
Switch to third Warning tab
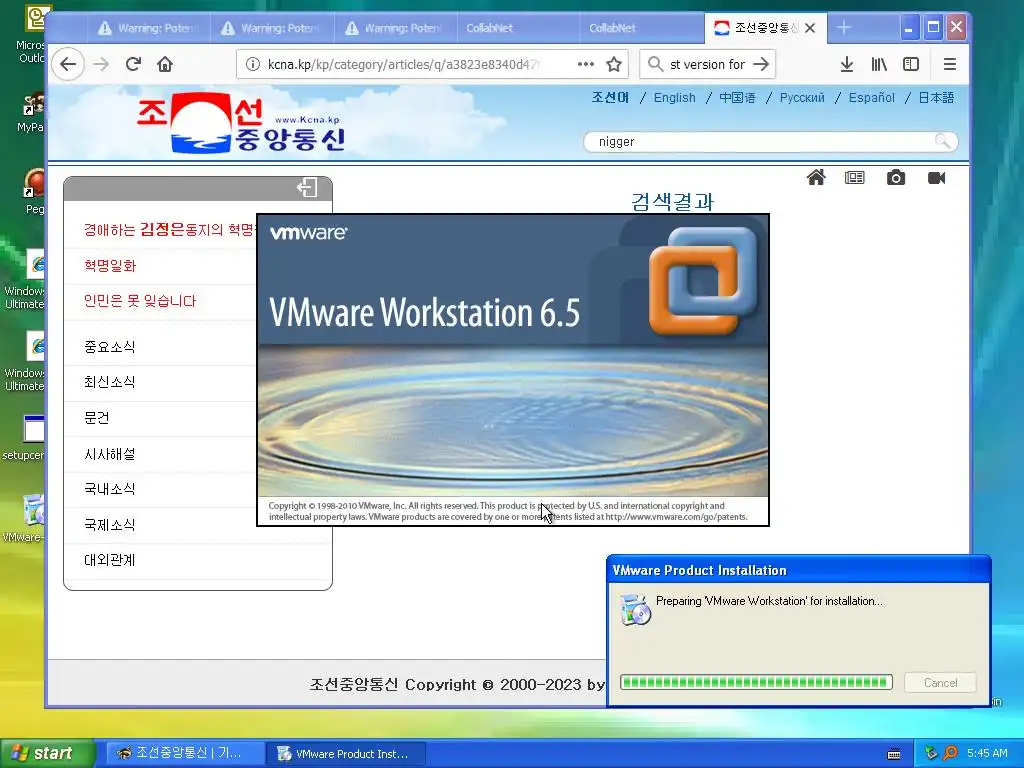point(396,28)
